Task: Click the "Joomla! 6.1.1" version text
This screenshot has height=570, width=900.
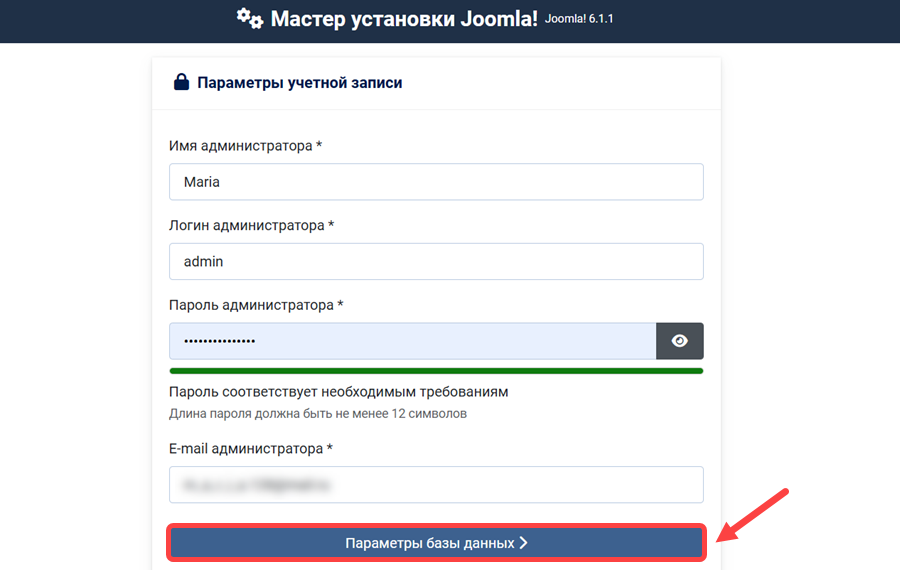Action: (579, 19)
